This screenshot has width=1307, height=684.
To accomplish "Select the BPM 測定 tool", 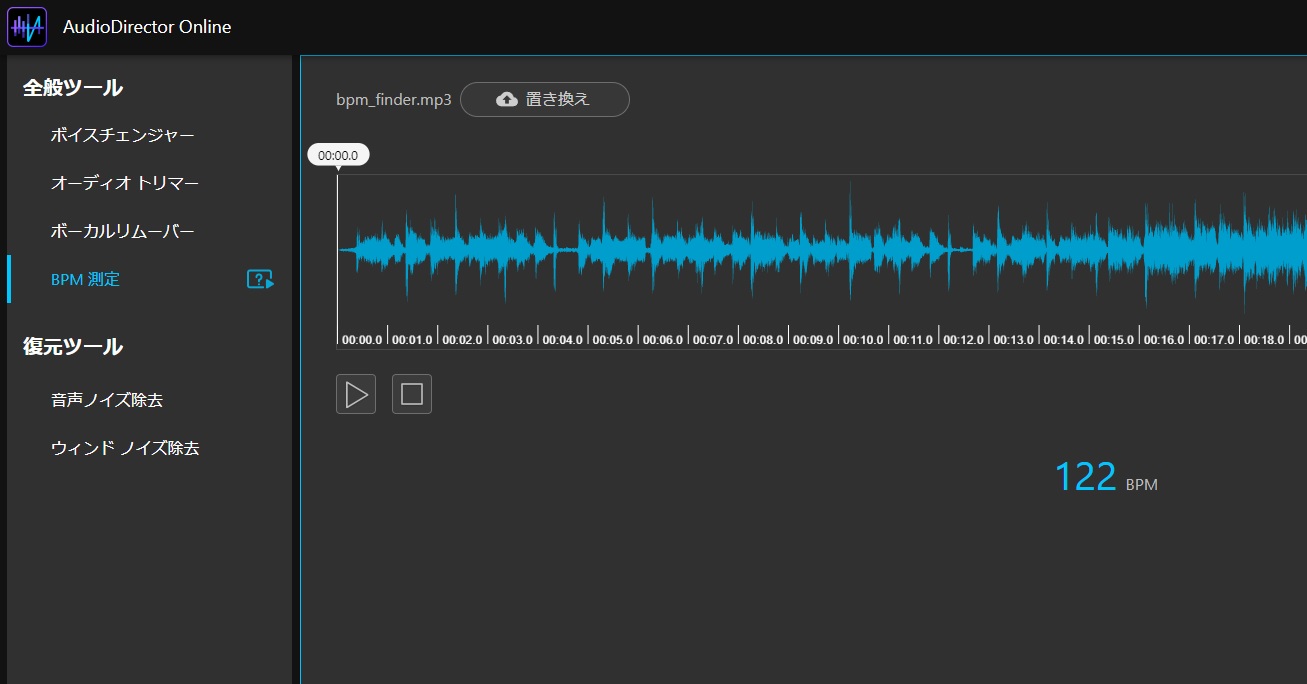I will pyautogui.click(x=85, y=280).
